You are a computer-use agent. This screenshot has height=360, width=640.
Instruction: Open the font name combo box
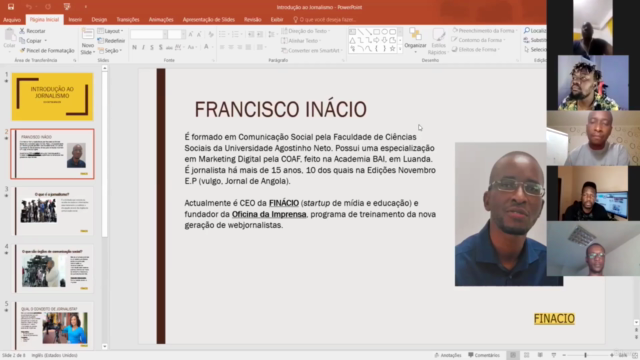point(149,35)
